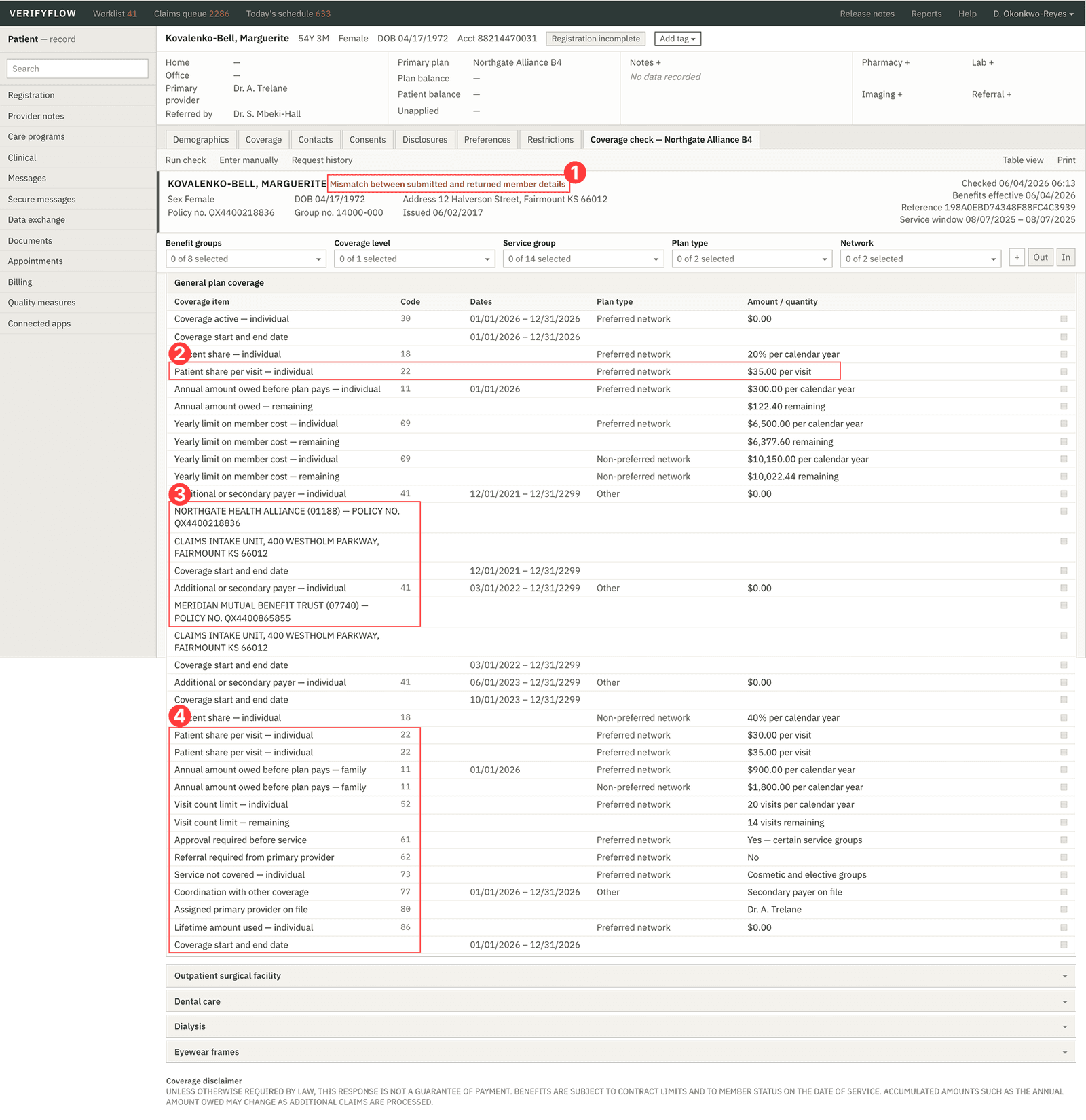Tick checkbox for $35.00 per visit code 22 row near top
This screenshot has height=1120, width=1086.
click(x=1064, y=372)
